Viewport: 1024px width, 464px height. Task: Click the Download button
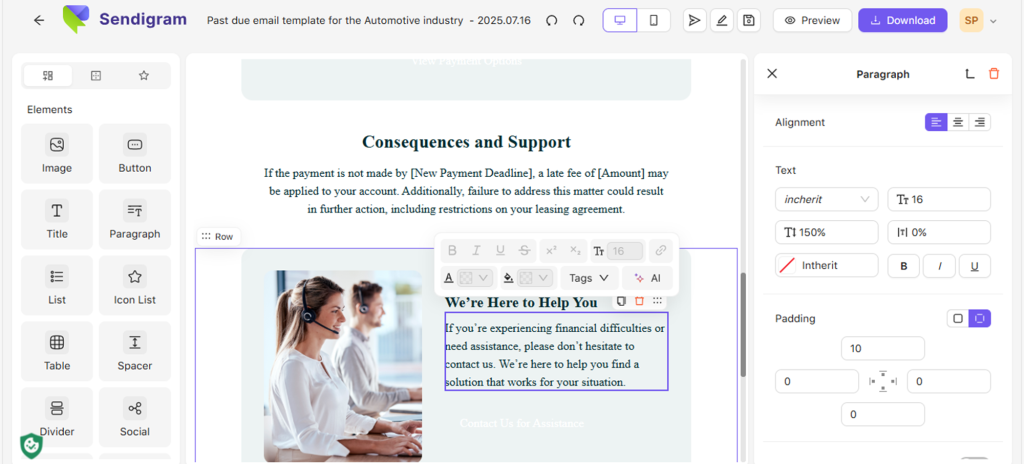coord(903,20)
